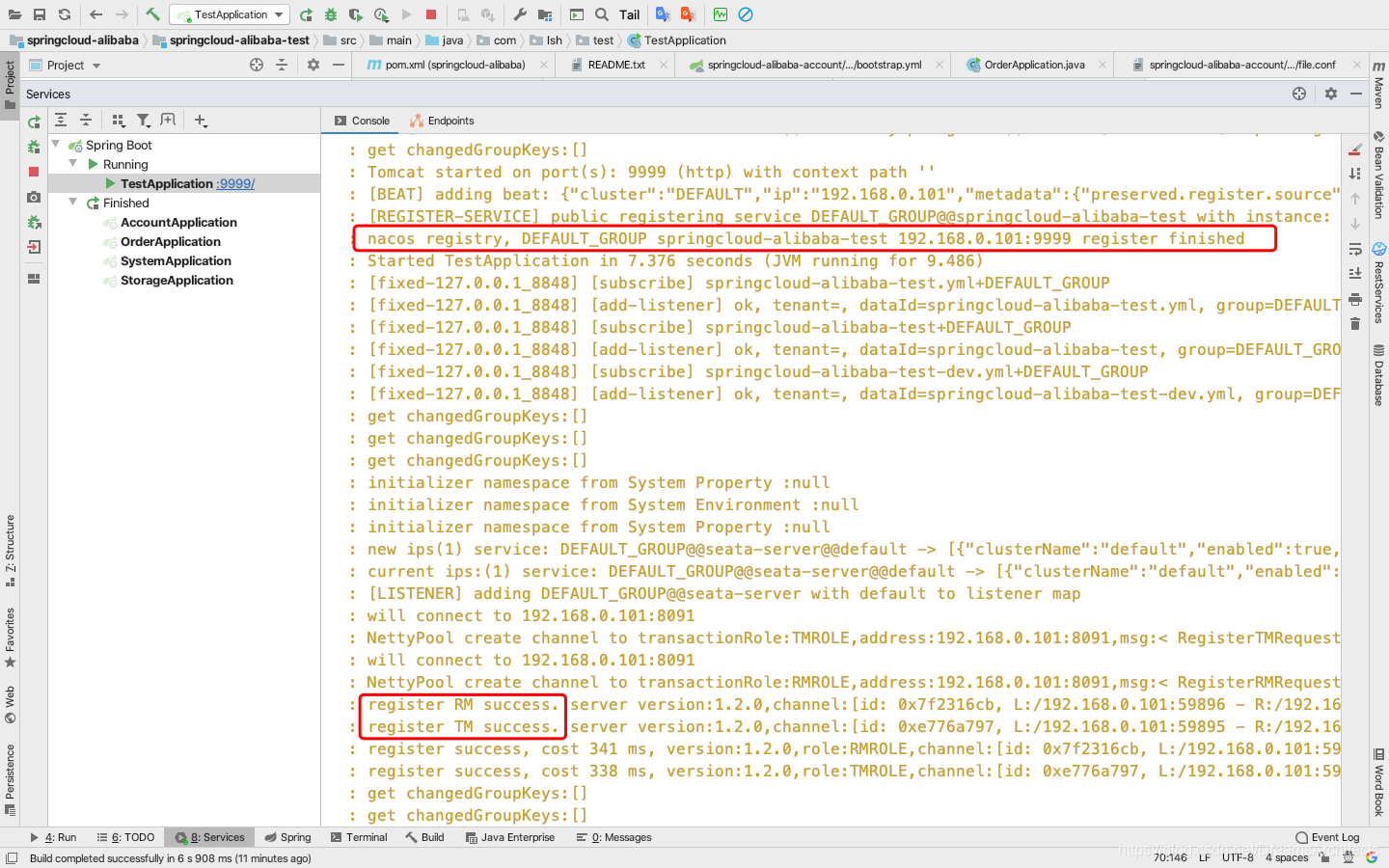The width and height of the screenshot is (1389, 868).
Task: Click the Synchronize refresh icon in top toolbar
Action: click(x=65, y=14)
